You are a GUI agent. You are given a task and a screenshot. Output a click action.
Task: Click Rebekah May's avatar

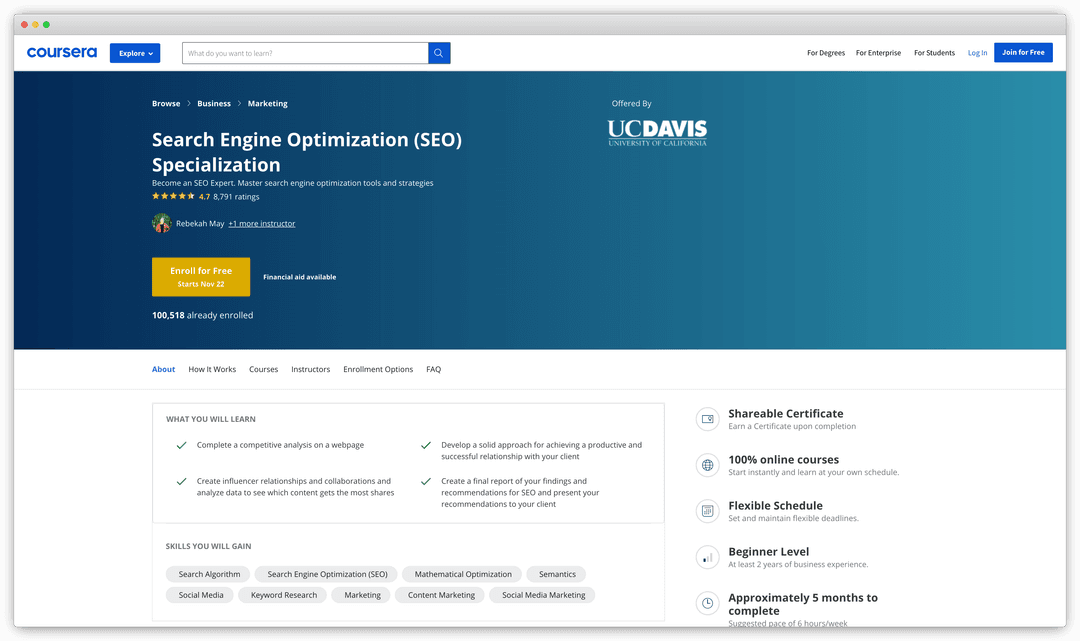pos(162,223)
